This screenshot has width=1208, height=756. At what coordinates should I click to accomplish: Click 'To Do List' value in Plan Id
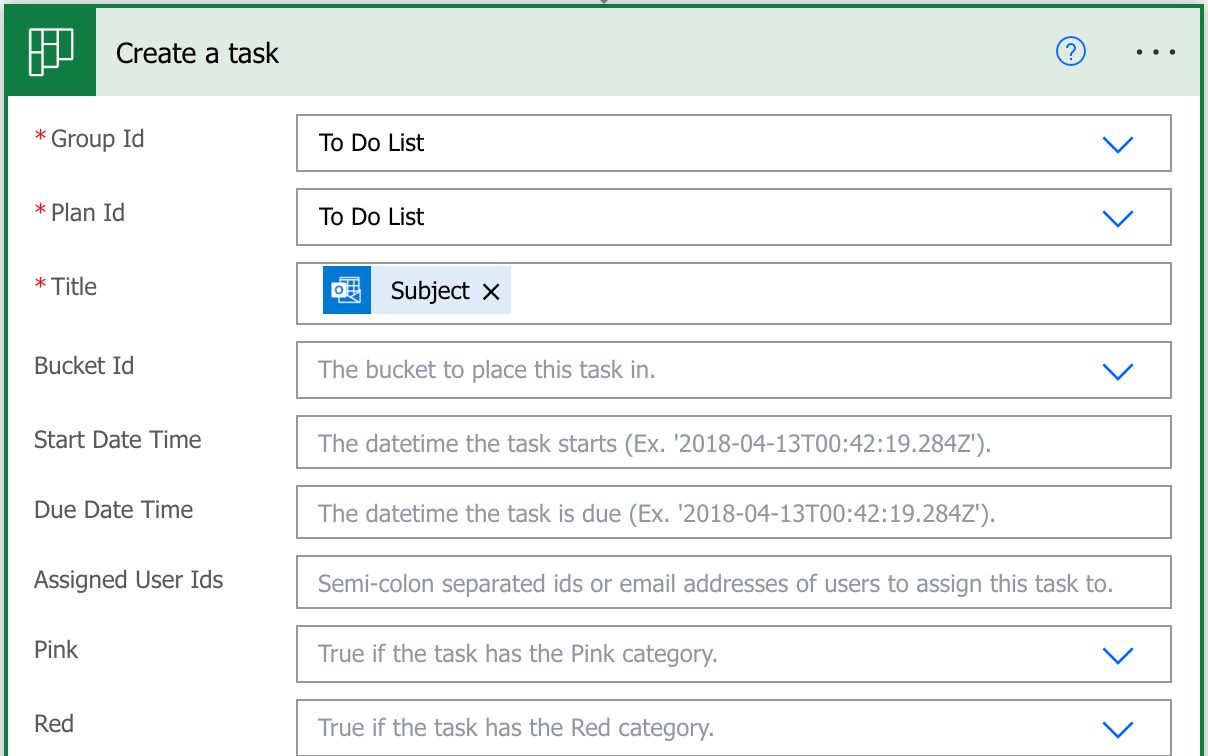click(x=371, y=217)
